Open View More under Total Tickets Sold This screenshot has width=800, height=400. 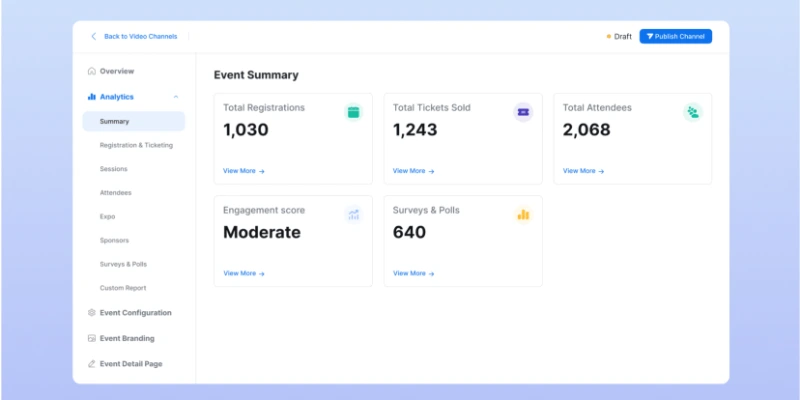tap(413, 171)
